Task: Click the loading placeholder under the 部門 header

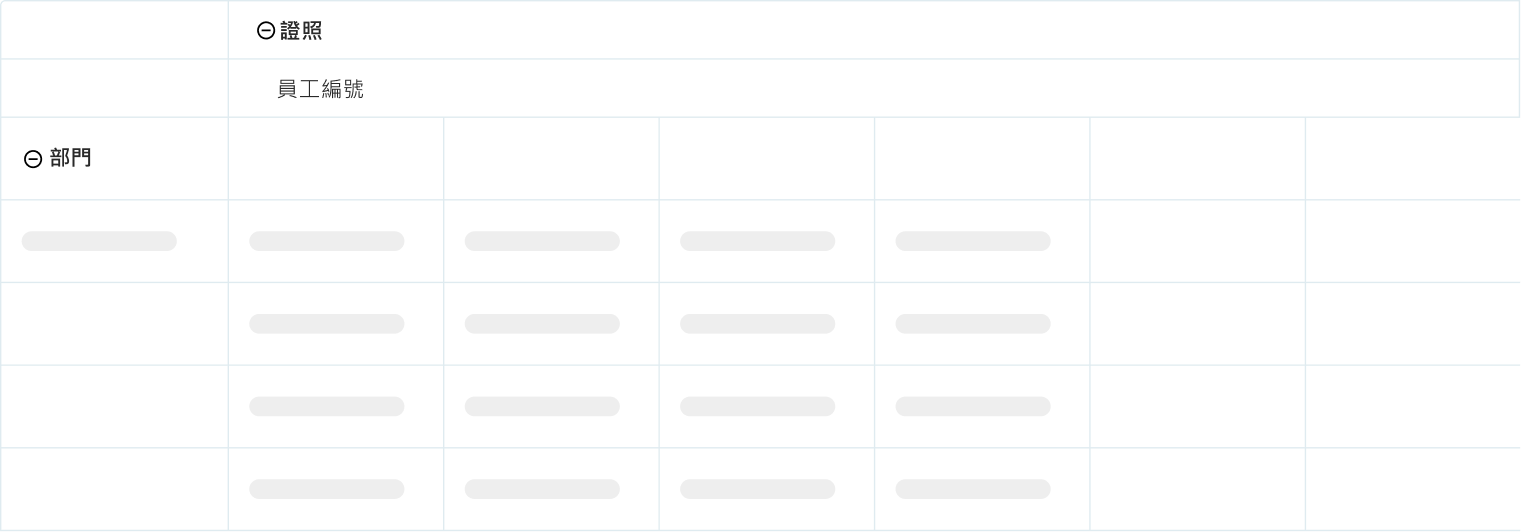Action: click(x=99, y=241)
